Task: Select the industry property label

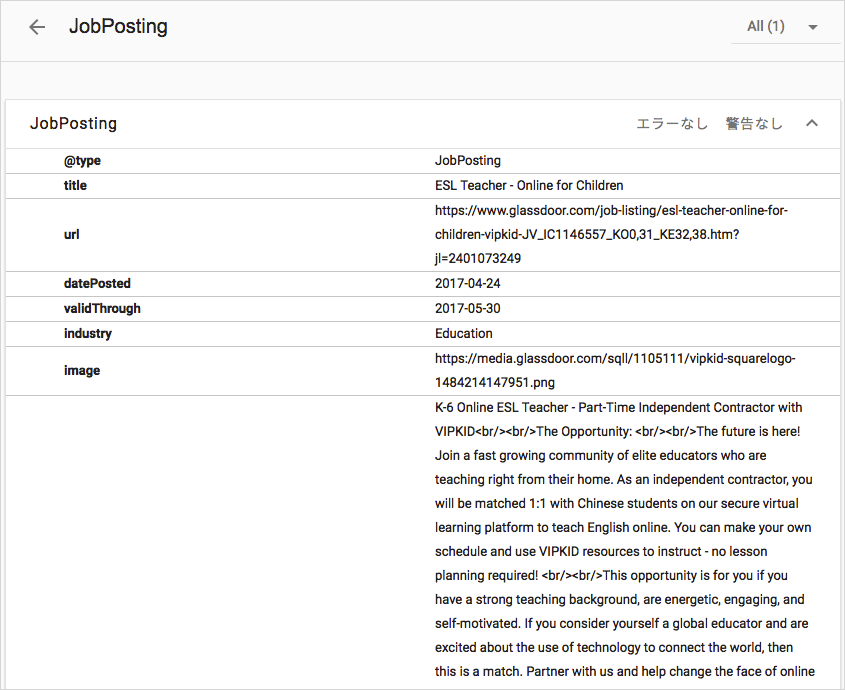Action: (x=88, y=334)
